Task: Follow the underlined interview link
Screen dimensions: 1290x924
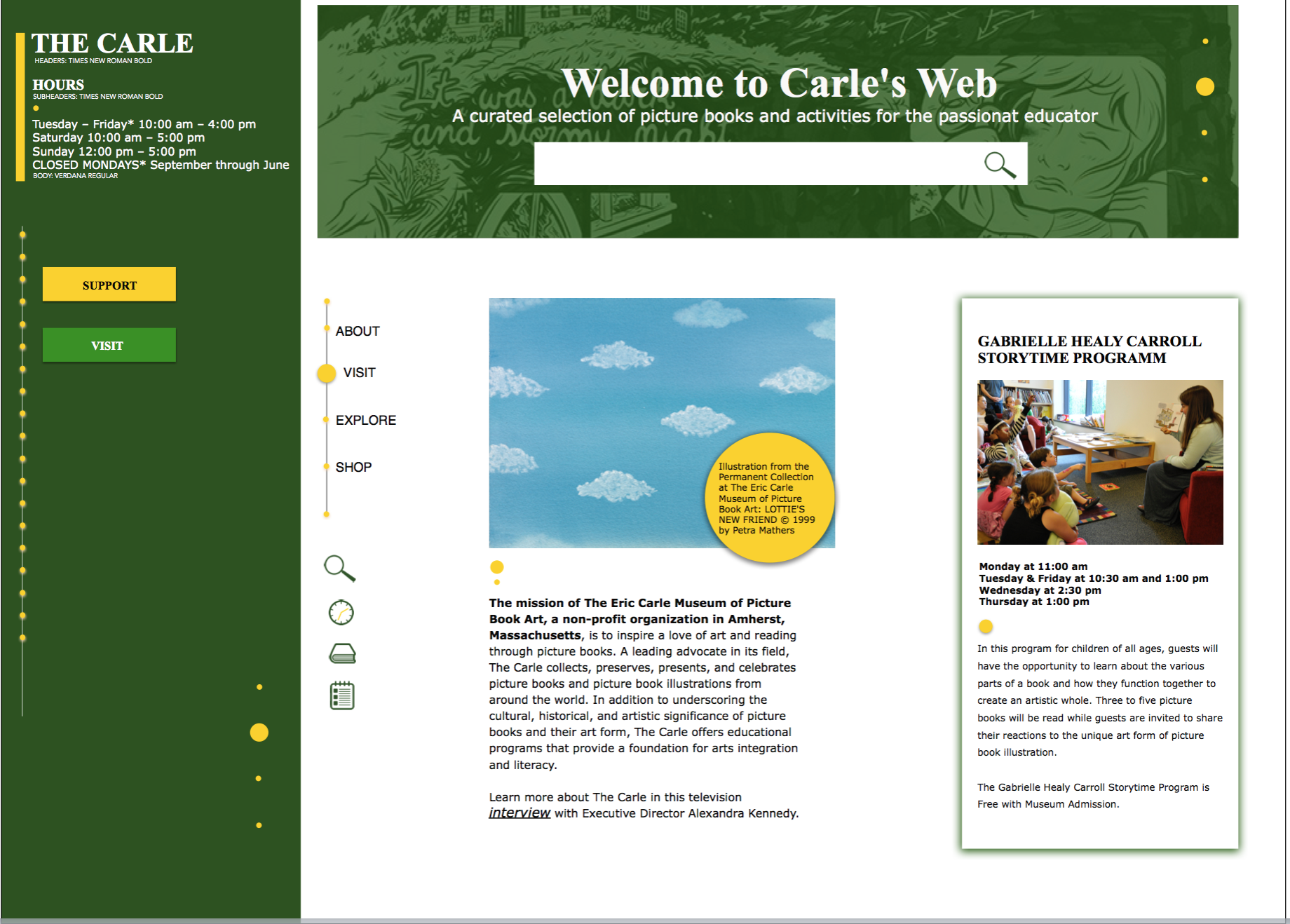Action: click(520, 813)
